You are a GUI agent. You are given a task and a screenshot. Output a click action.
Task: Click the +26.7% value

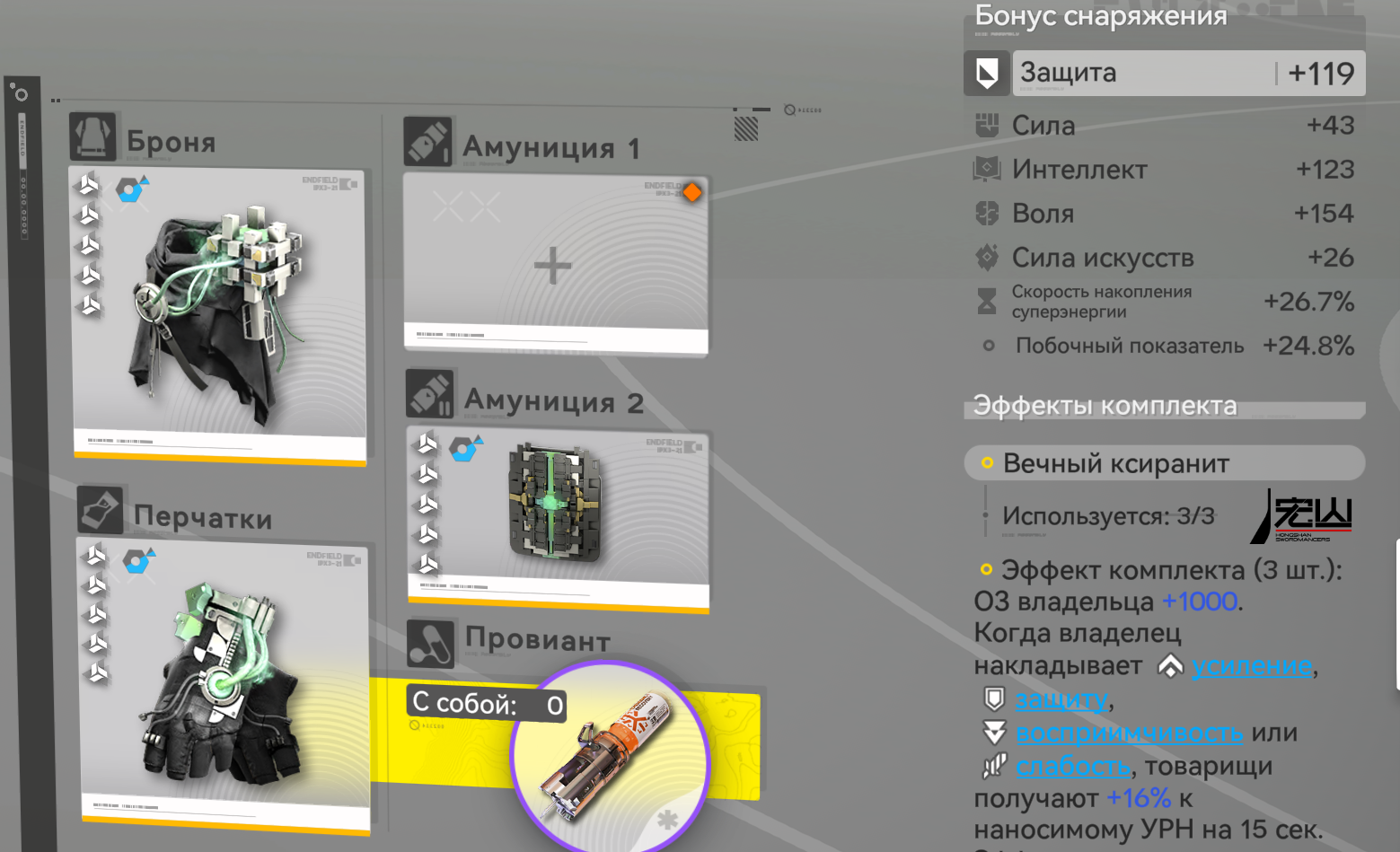[1309, 302]
